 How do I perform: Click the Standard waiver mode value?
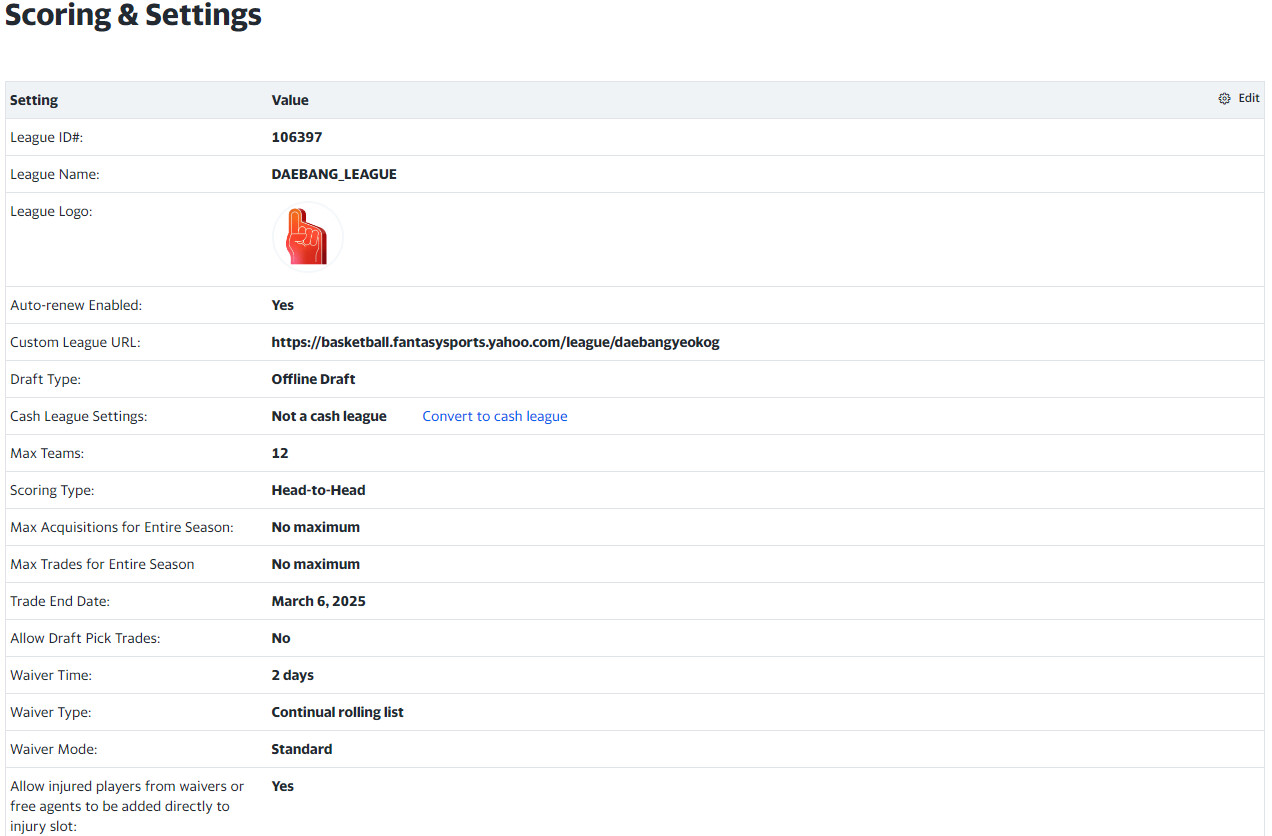(301, 749)
